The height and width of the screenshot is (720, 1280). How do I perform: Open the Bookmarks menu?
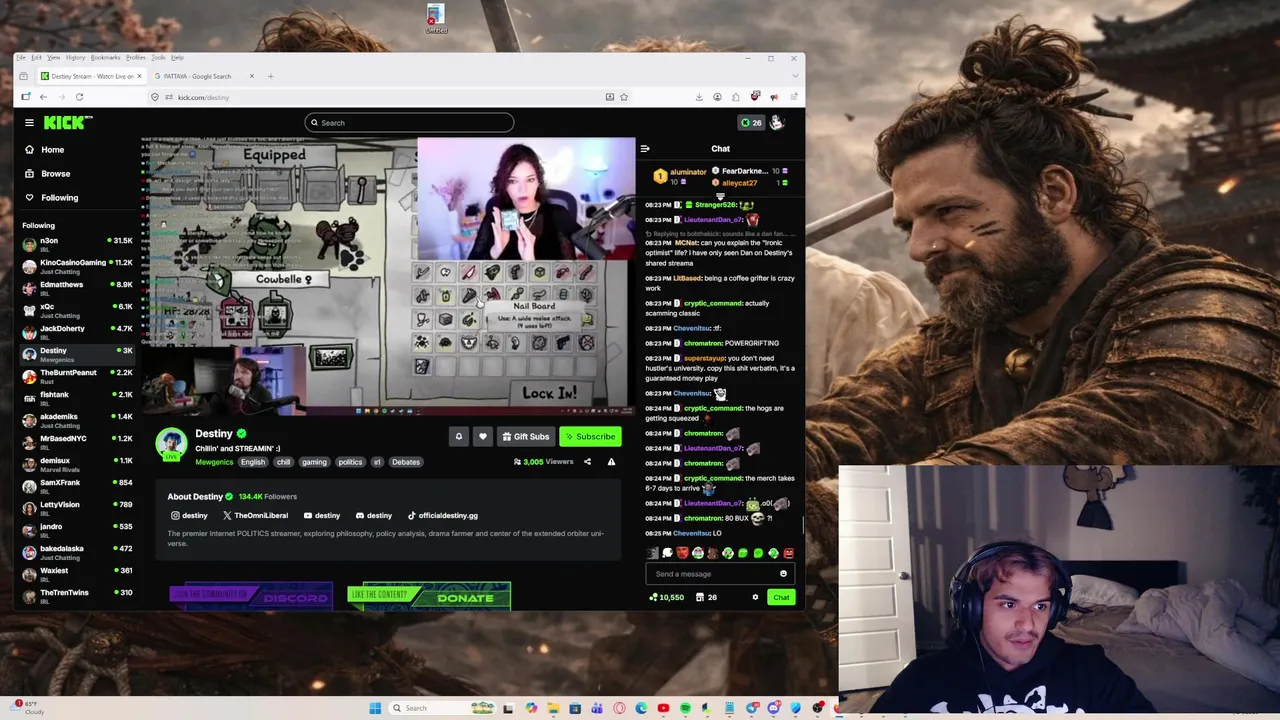105,58
